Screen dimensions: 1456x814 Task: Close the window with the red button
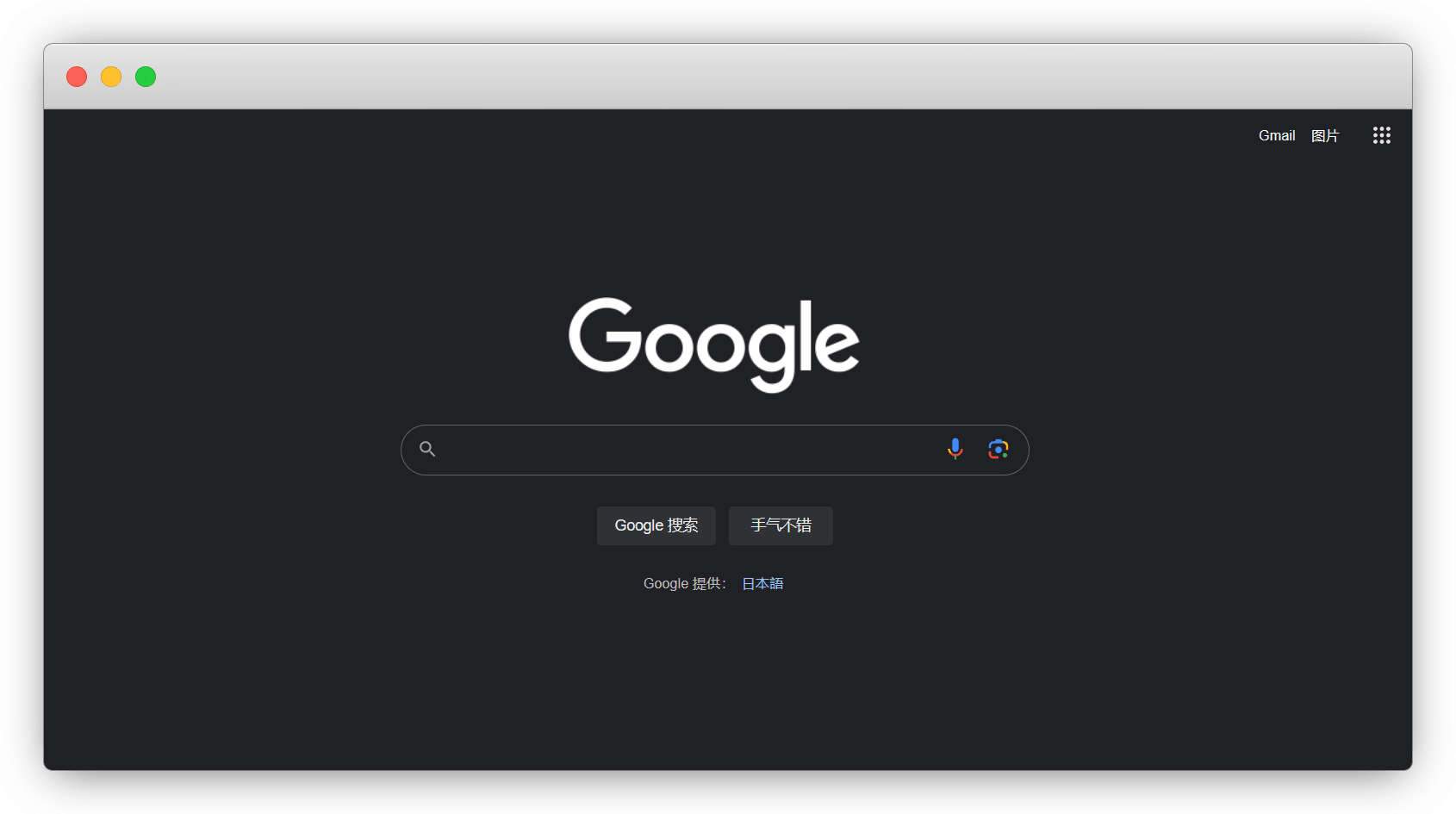point(77,77)
